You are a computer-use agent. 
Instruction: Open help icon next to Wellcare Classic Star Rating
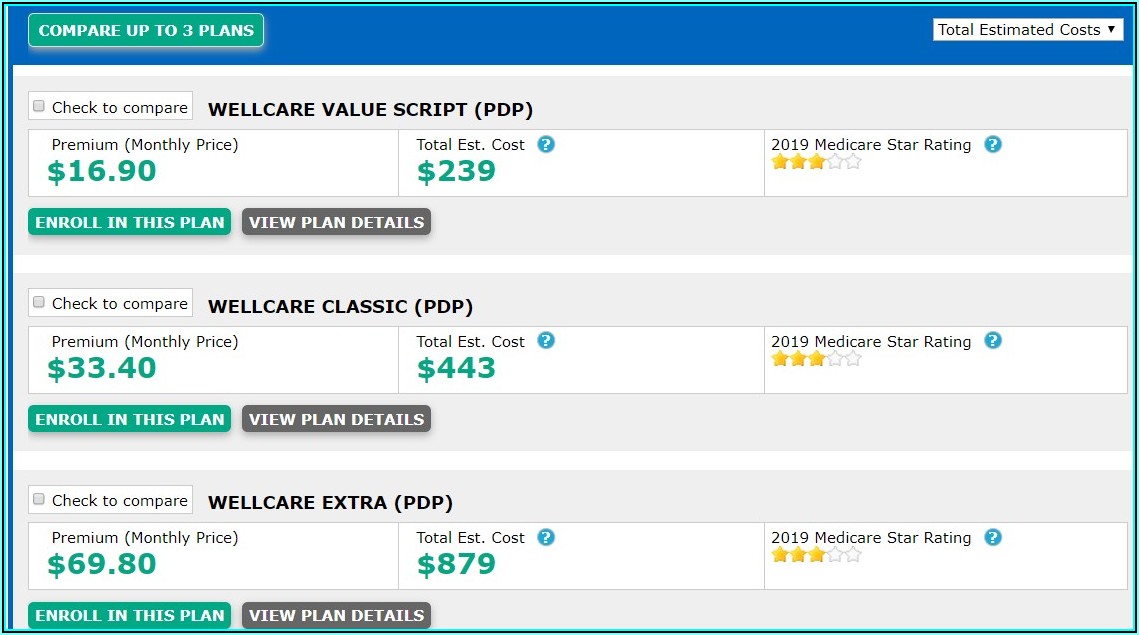coord(992,341)
